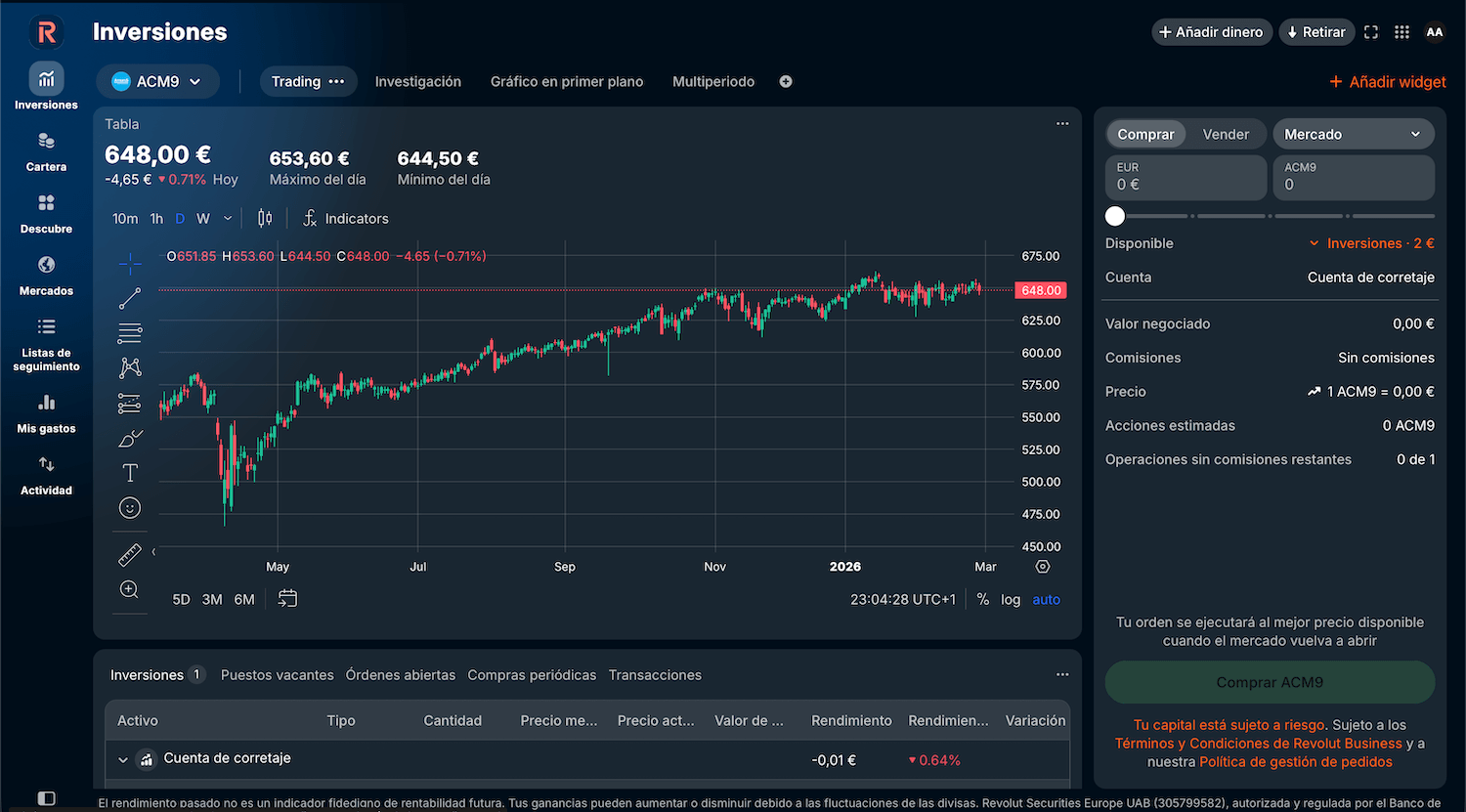This screenshot has width=1466, height=812.
Task: Click the Retirar button
Action: [1316, 32]
